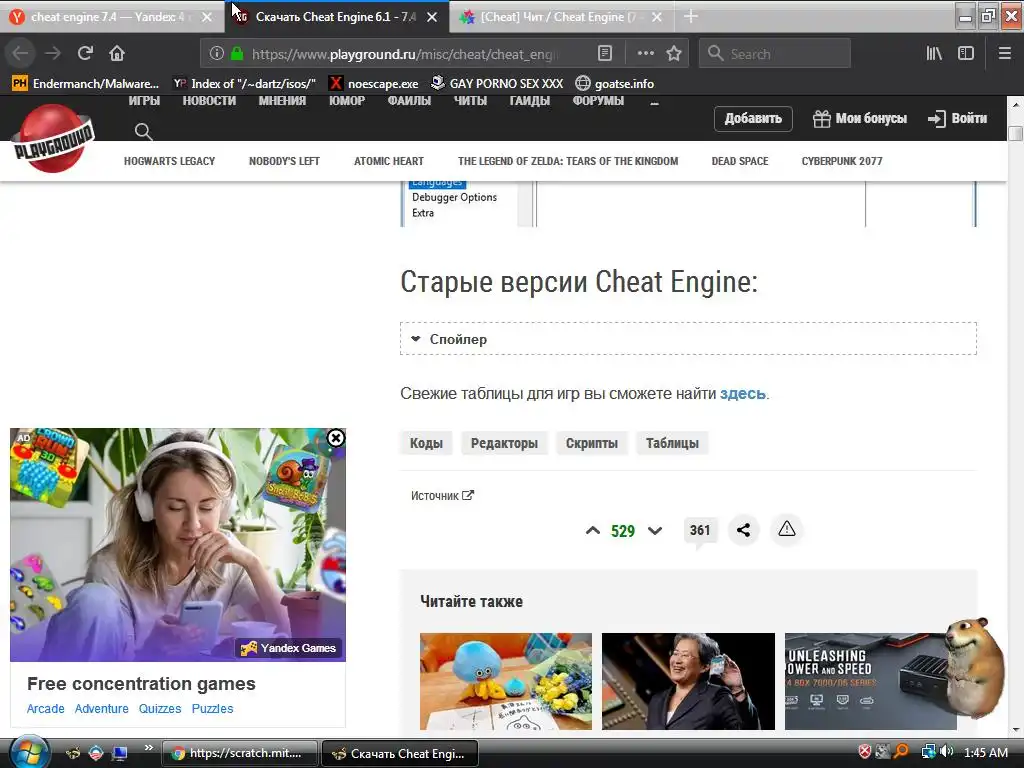Downvote the post with down chevron
This screenshot has width=1024, height=768.
point(655,530)
